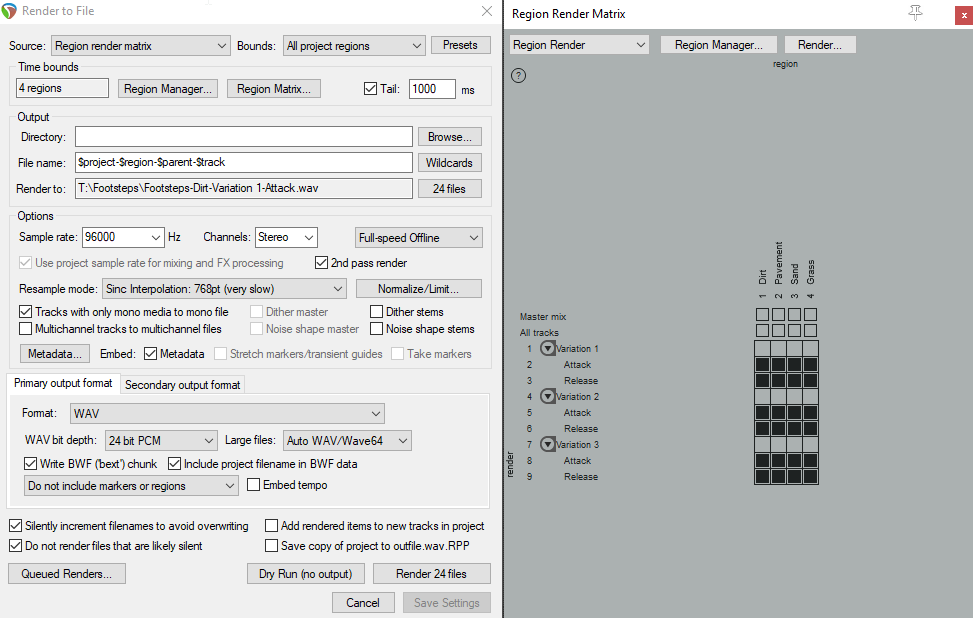Collapse the Variation 1 folder track
This screenshot has height=618, width=973.
[547, 348]
